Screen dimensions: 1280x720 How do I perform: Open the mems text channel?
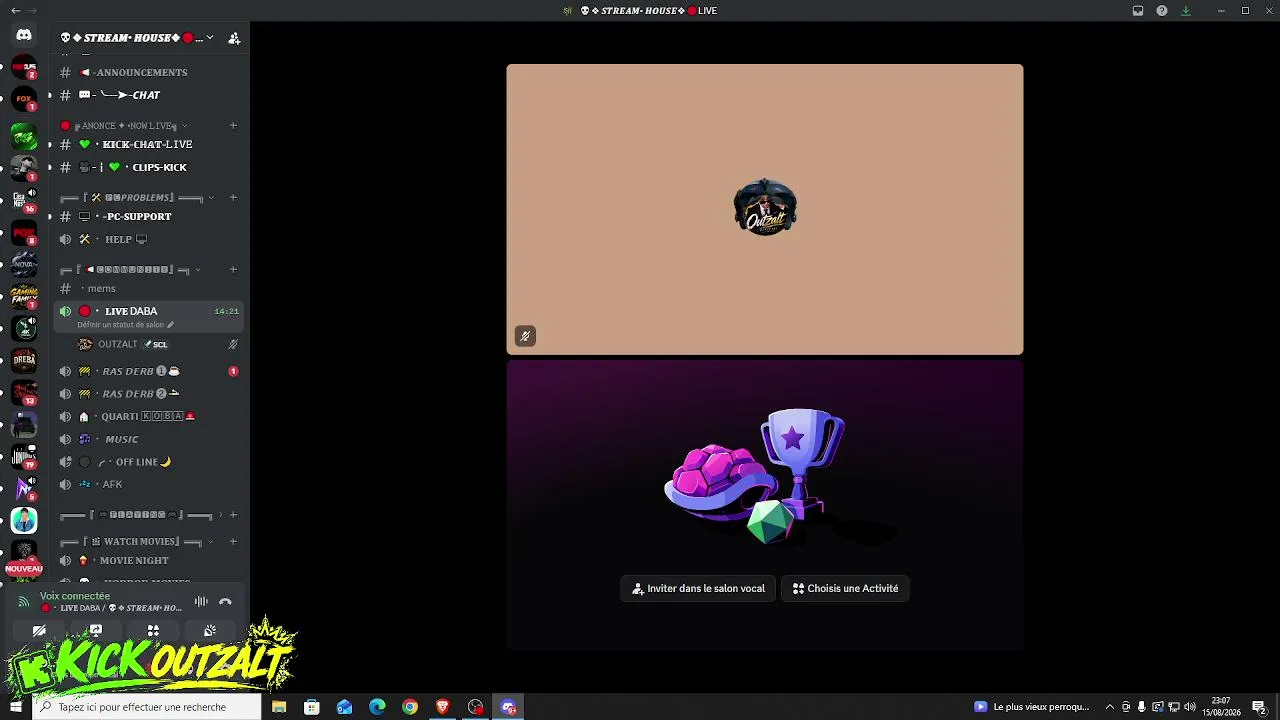pyautogui.click(x=149, y=288)
